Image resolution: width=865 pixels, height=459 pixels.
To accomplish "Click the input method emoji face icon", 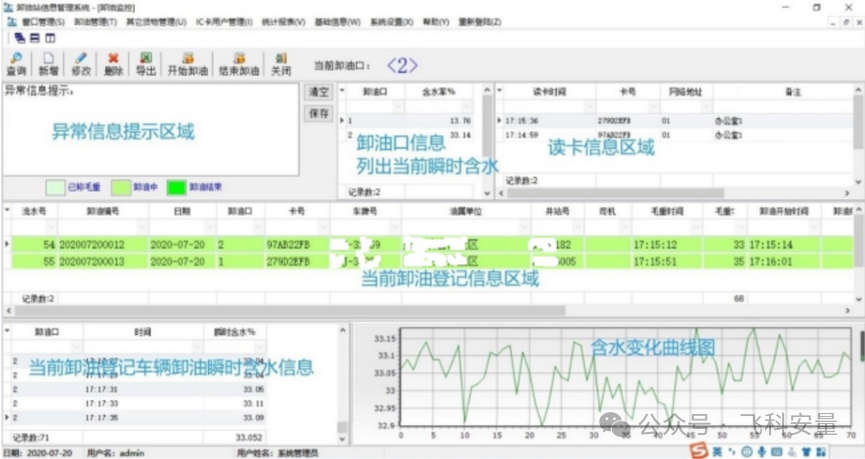I will pyautogui.click(x=747, y=452).
